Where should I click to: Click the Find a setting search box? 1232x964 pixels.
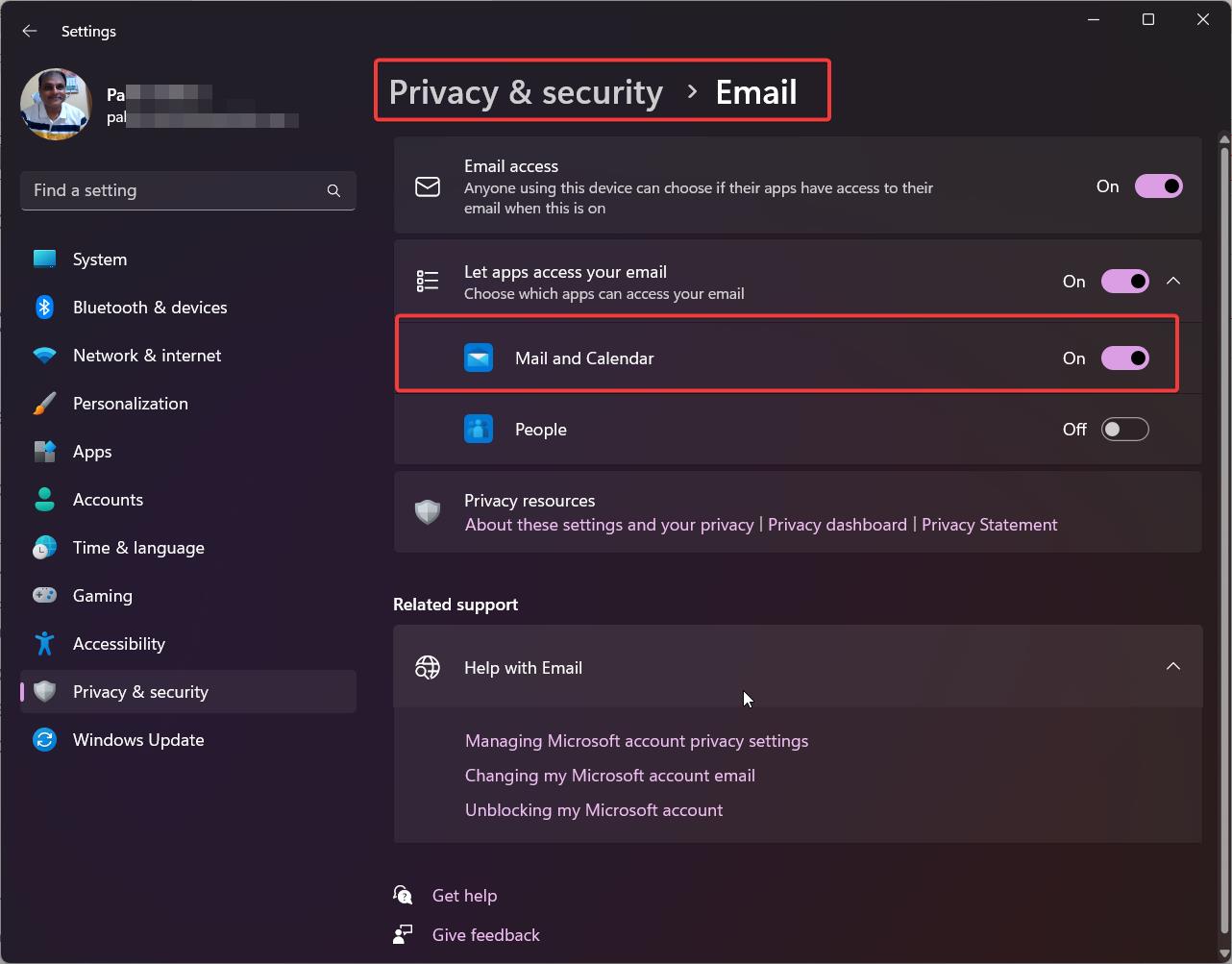173,190
